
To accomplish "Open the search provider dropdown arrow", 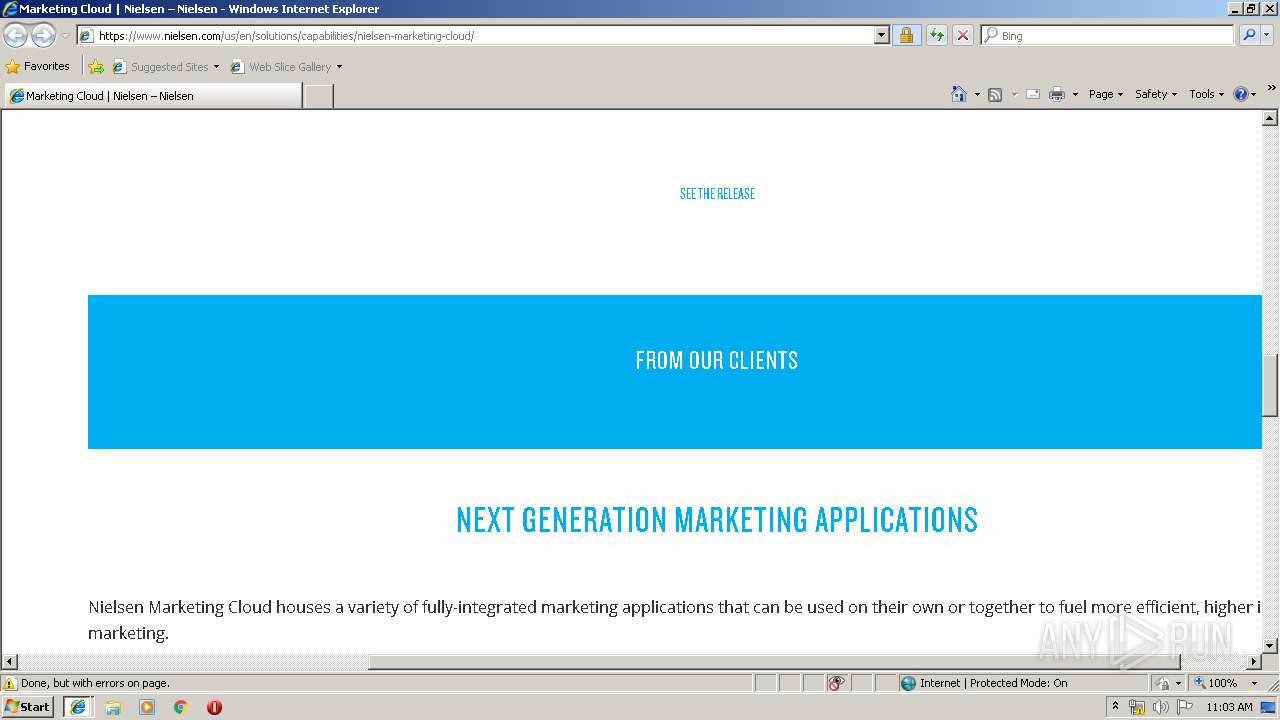I will point(1267,36).
